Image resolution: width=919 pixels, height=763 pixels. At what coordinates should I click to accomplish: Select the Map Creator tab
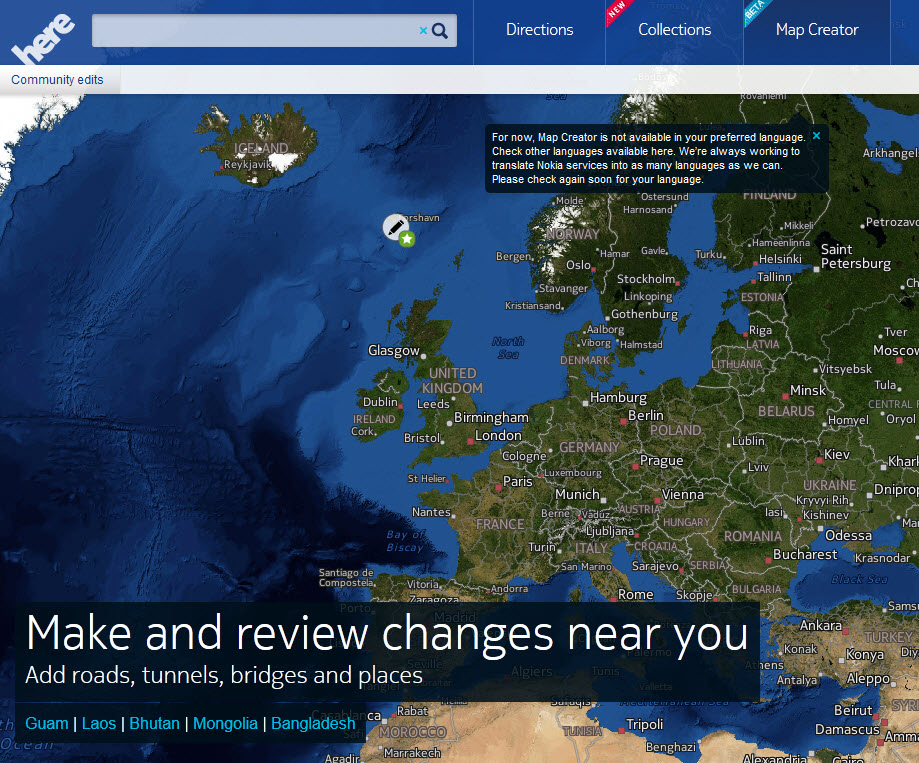(x=817, y=30)
